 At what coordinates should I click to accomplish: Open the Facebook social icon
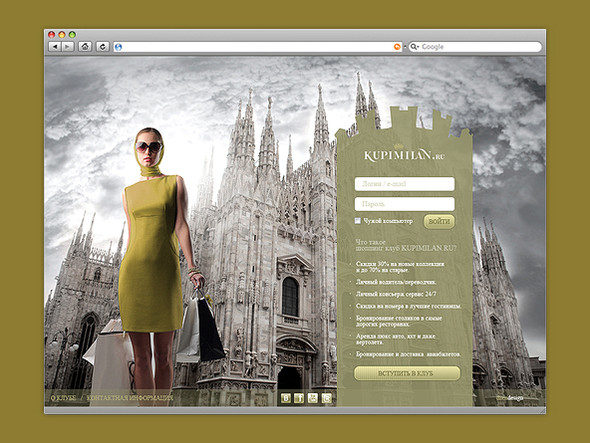[x=299, y=398]
